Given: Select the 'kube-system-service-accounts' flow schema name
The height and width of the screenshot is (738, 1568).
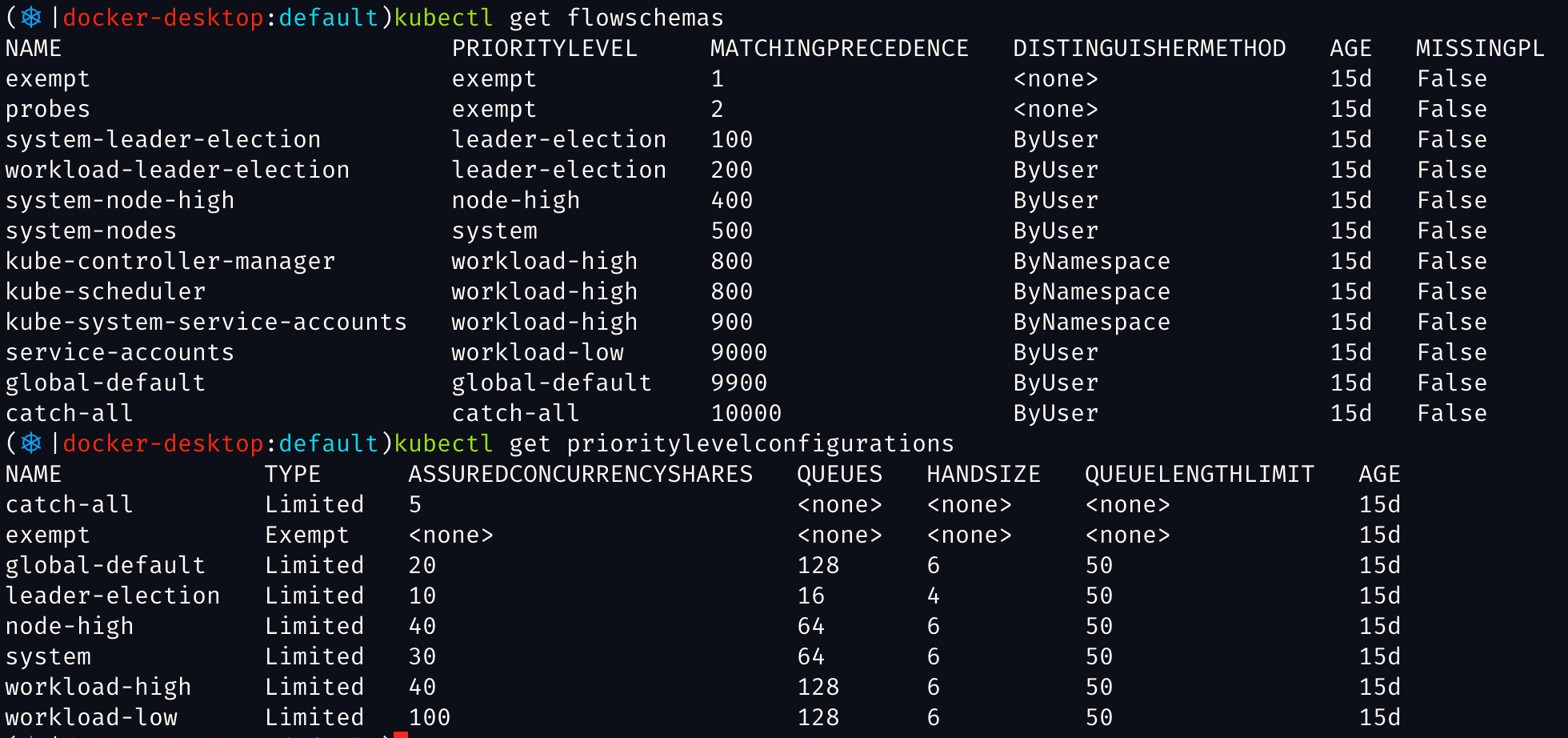Looking at the screenshot, I should click(206, 322).
